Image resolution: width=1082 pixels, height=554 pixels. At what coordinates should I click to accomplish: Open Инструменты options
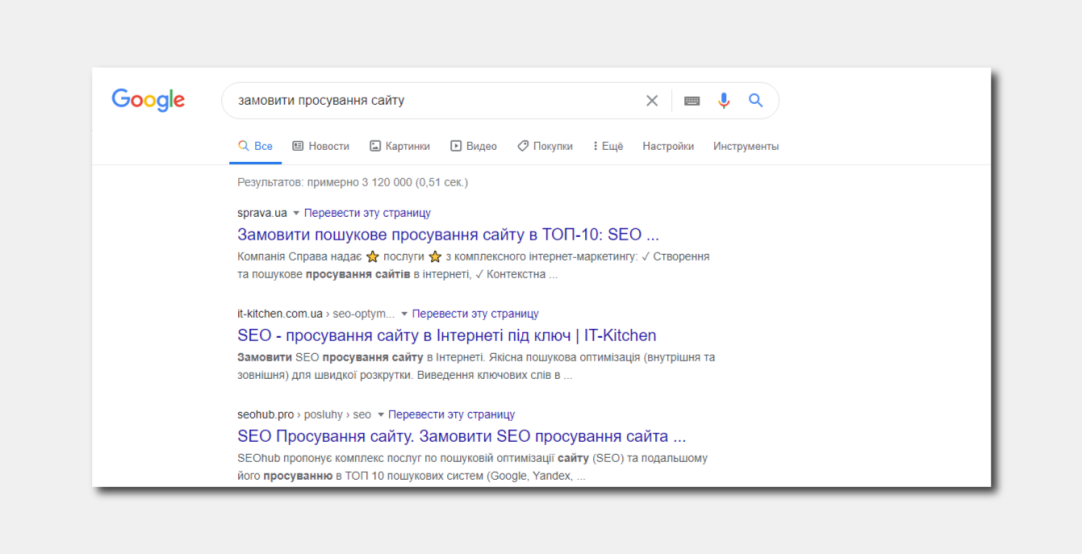coord(746,146)
